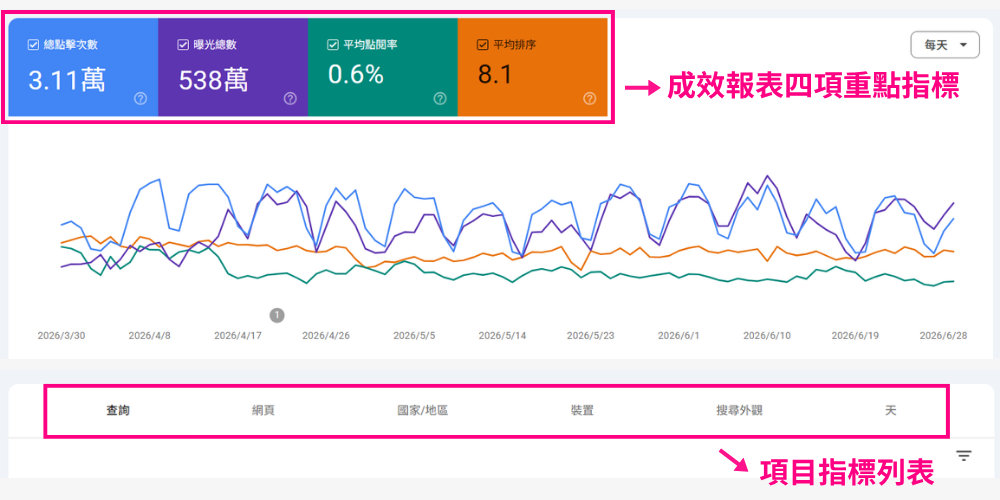Click the 0.6% CTR value

[356, 75]
